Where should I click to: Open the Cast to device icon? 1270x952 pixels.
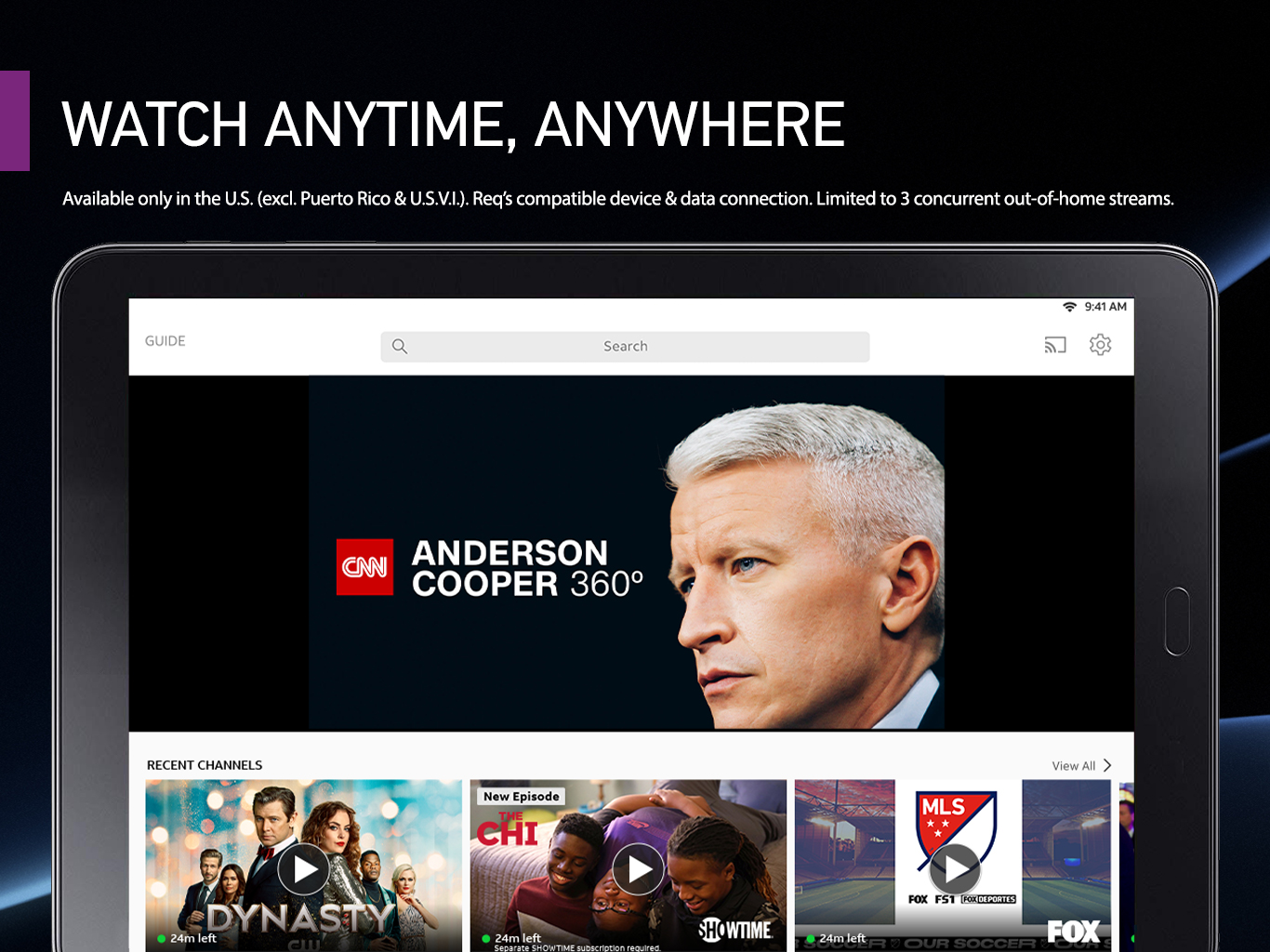1055,346
